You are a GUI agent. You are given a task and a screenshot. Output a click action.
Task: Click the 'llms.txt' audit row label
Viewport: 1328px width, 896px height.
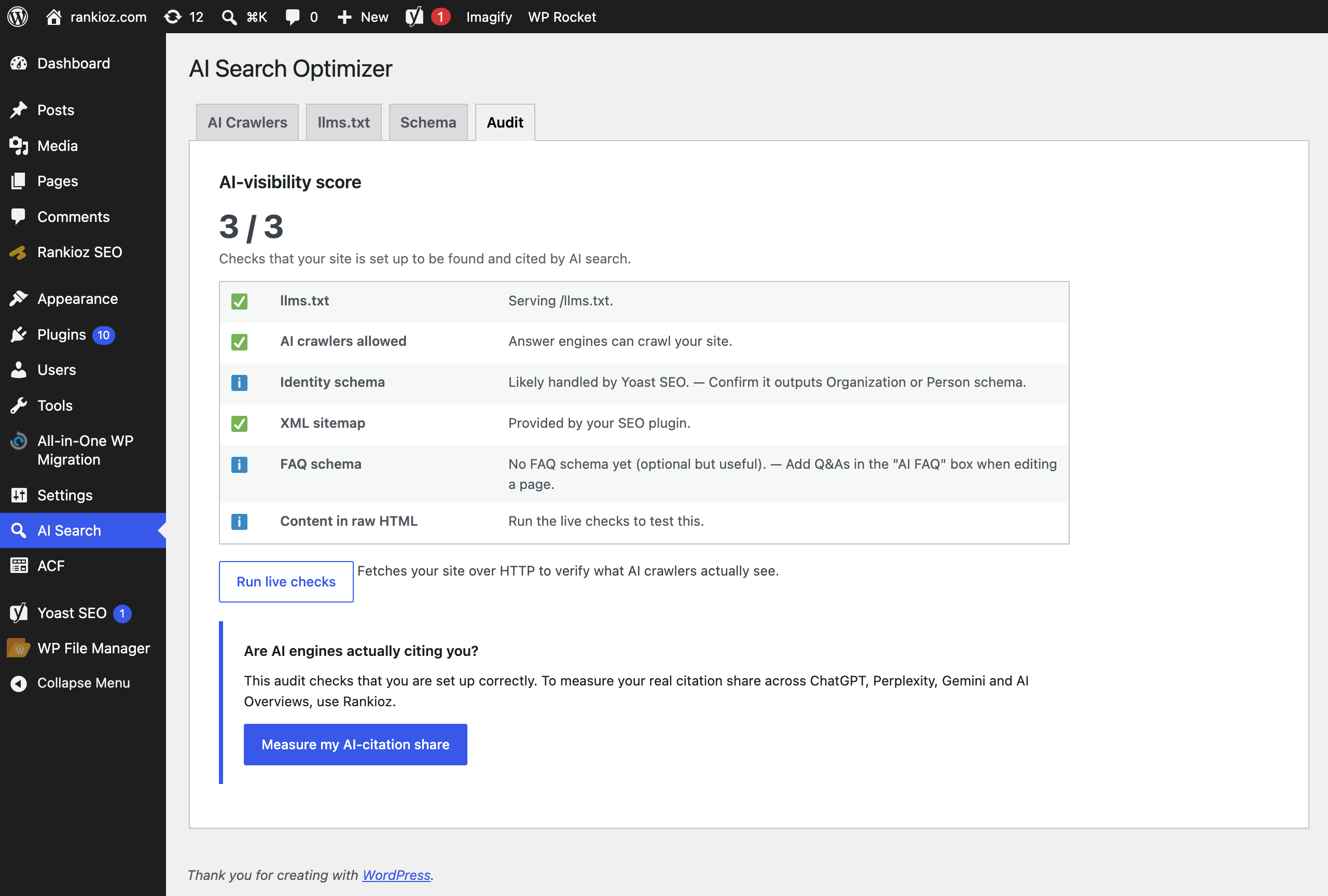pyautogui.click(x=304, y=301)
